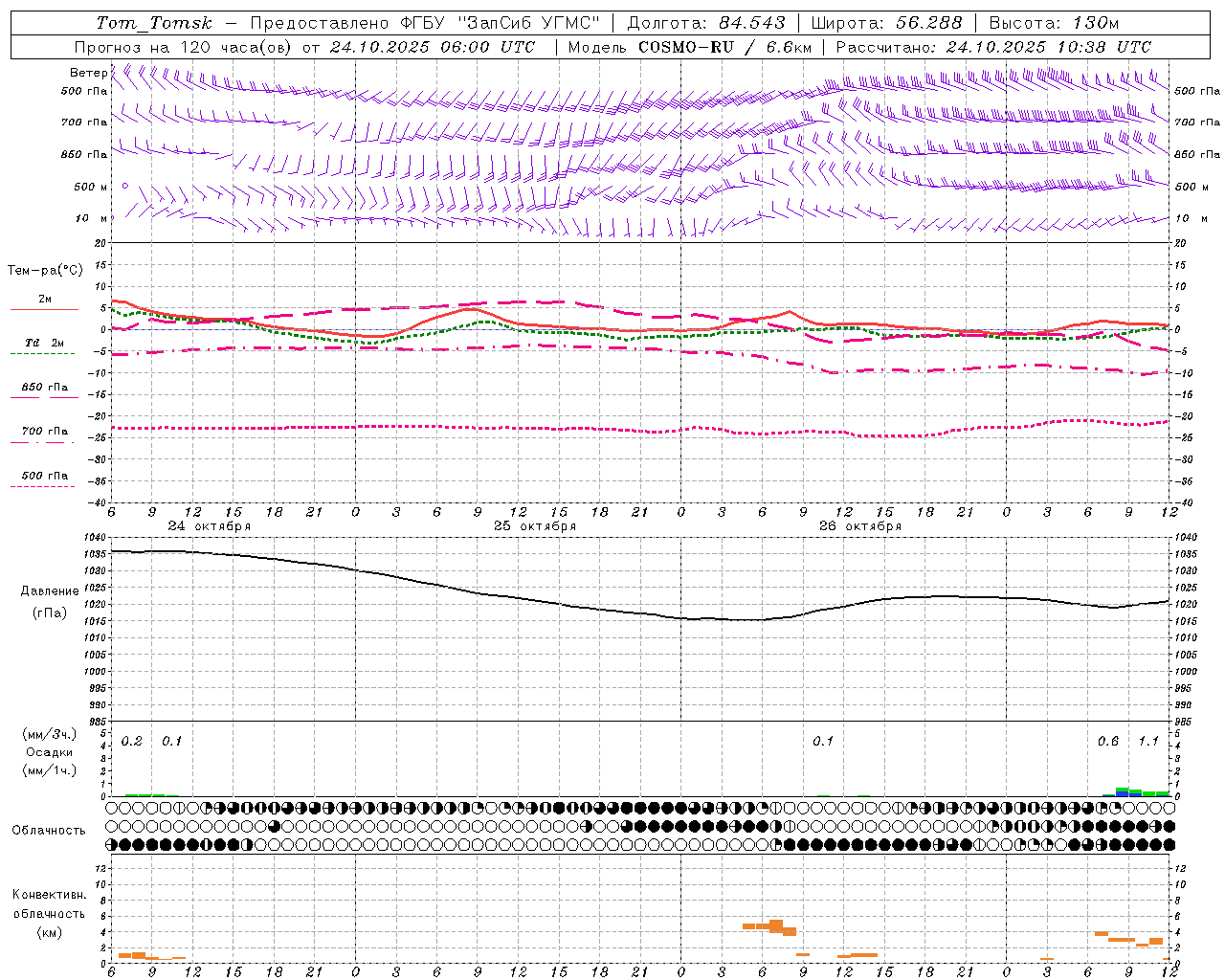This screenshot has width=1225, height=980.
Task: Click the Модель COSMO-RU / 6.6км text
Action: click(689, 47)
